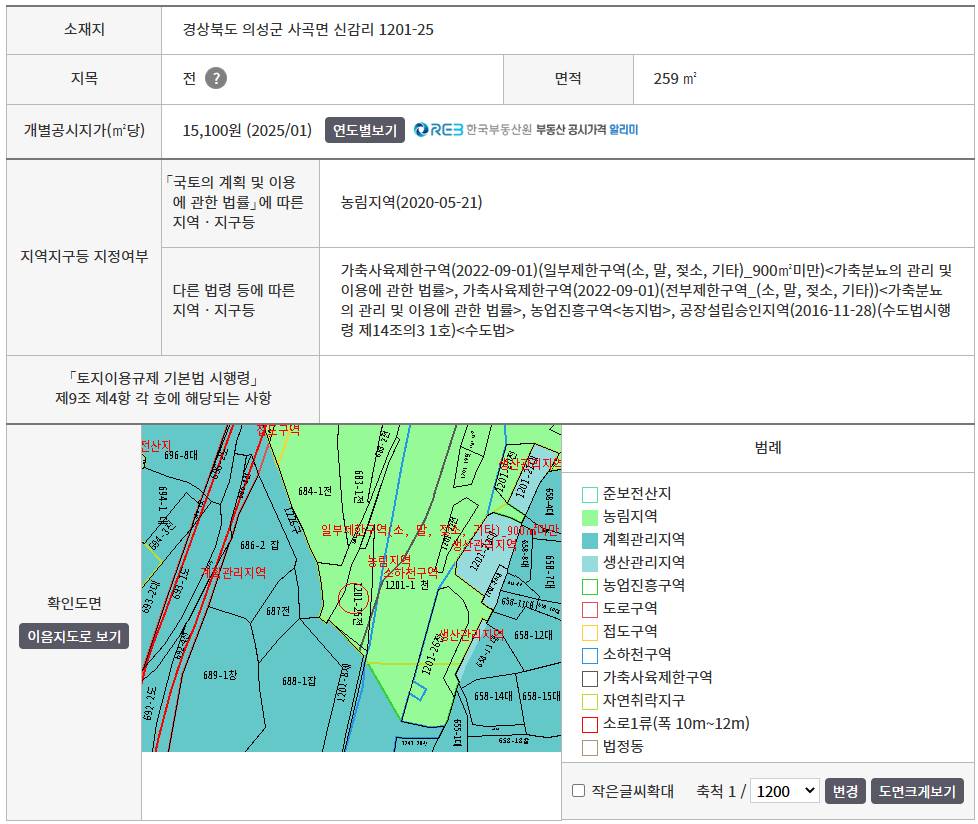Click the 접도구역 legend swatch
This screenshot has height=824, width=978.
pyautogui.click(x=589, y=633)
